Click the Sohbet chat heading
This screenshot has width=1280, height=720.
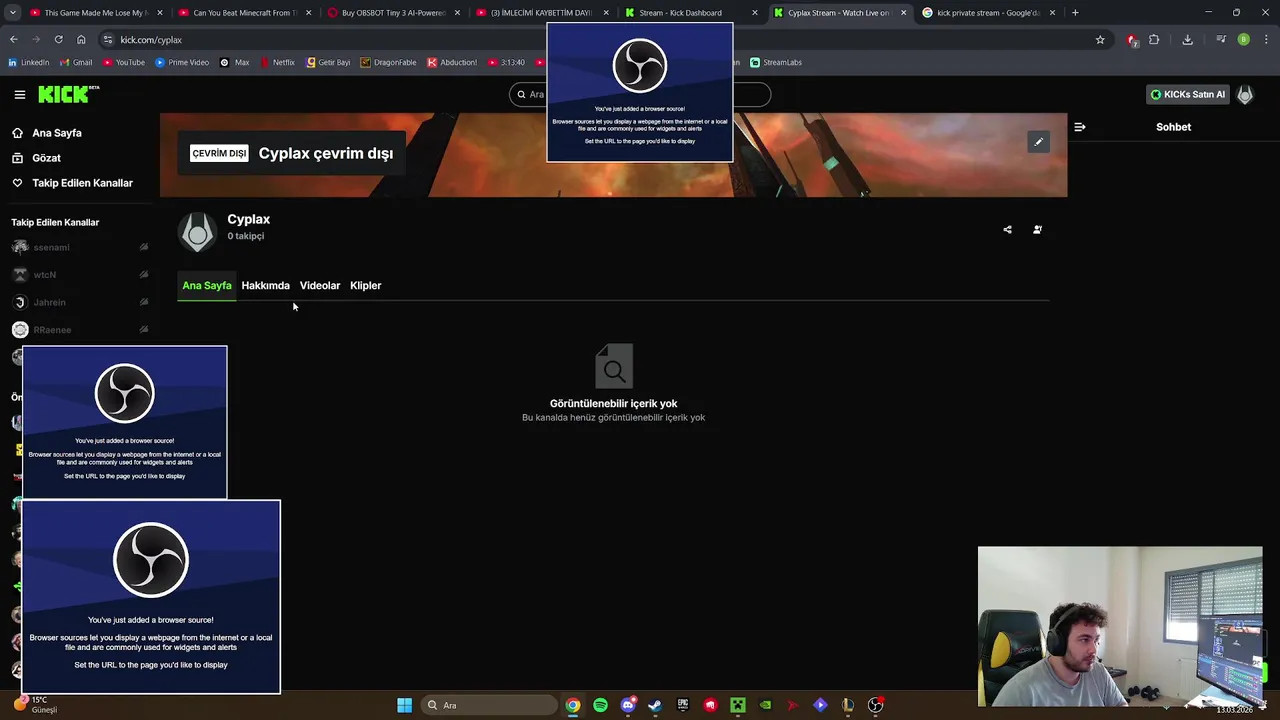[x=1173, y=127]
